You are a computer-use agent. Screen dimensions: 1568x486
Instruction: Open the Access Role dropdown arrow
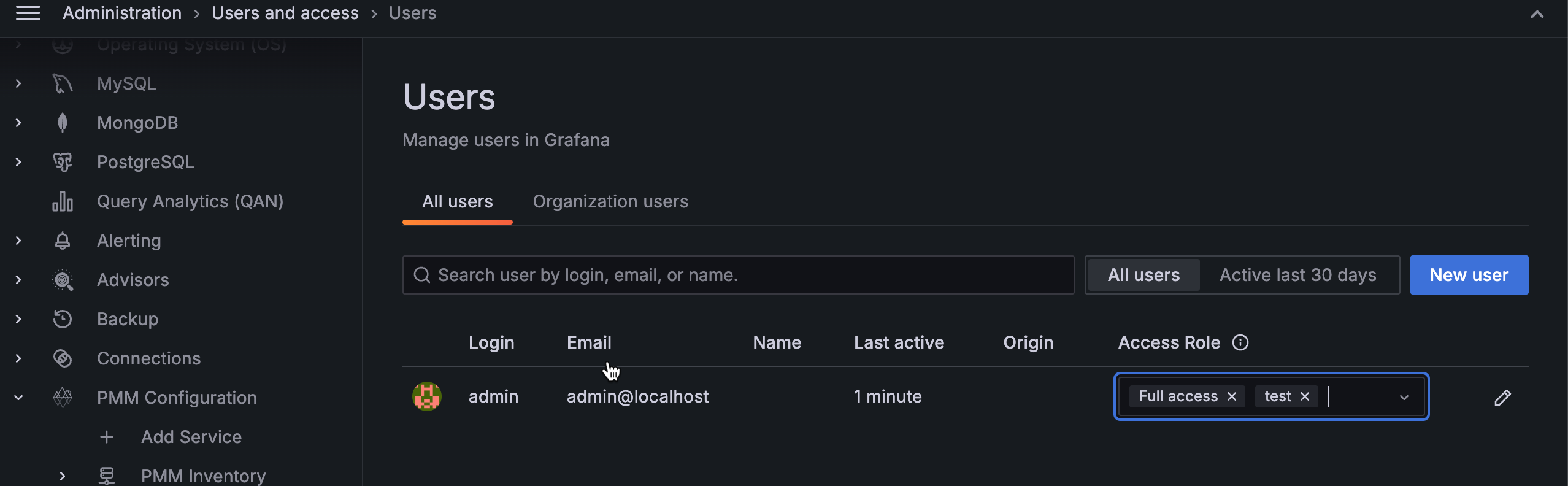[1404, 398]
